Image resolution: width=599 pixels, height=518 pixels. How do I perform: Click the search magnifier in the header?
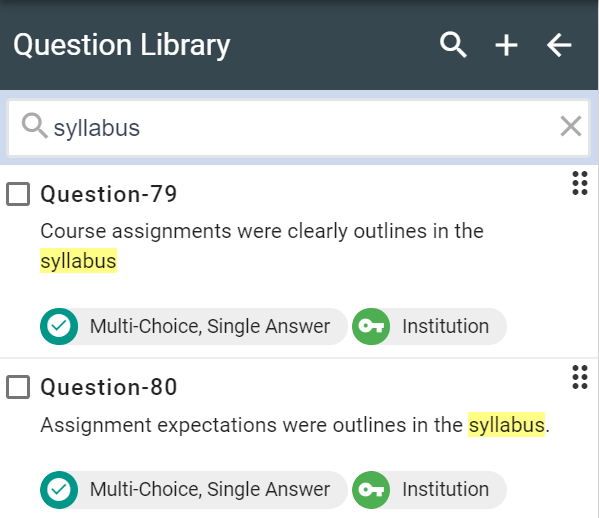pos(453,45)
